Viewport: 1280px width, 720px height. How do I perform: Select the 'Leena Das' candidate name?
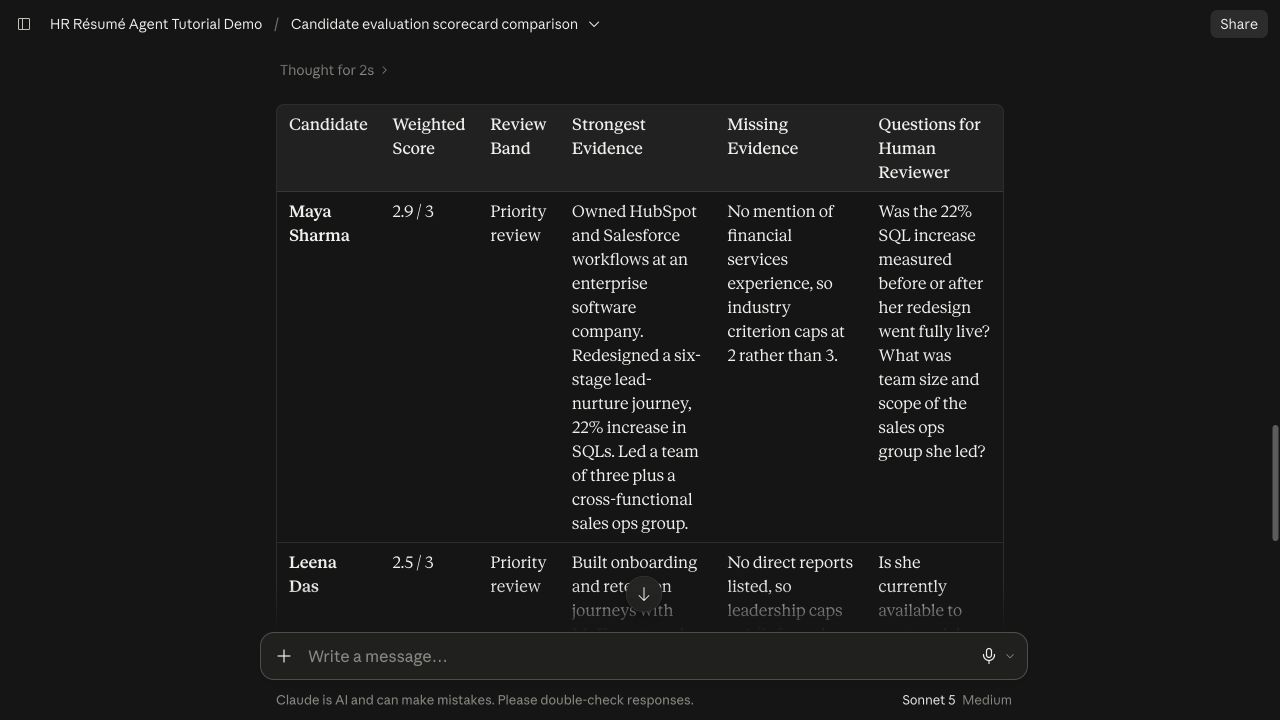[x=313, y=574]
